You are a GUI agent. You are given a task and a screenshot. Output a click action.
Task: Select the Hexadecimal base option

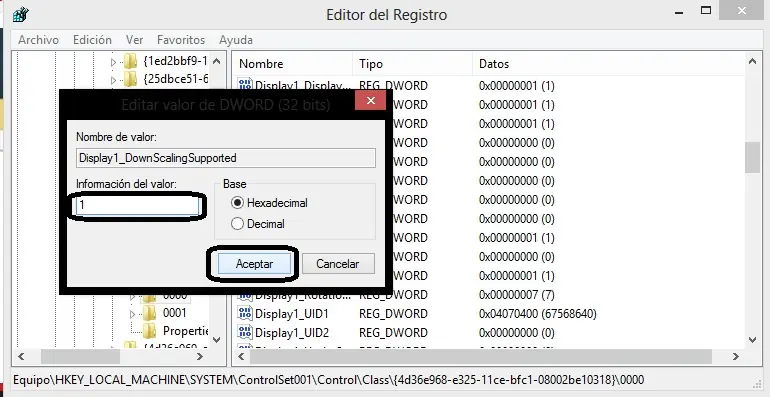[269, 203]
